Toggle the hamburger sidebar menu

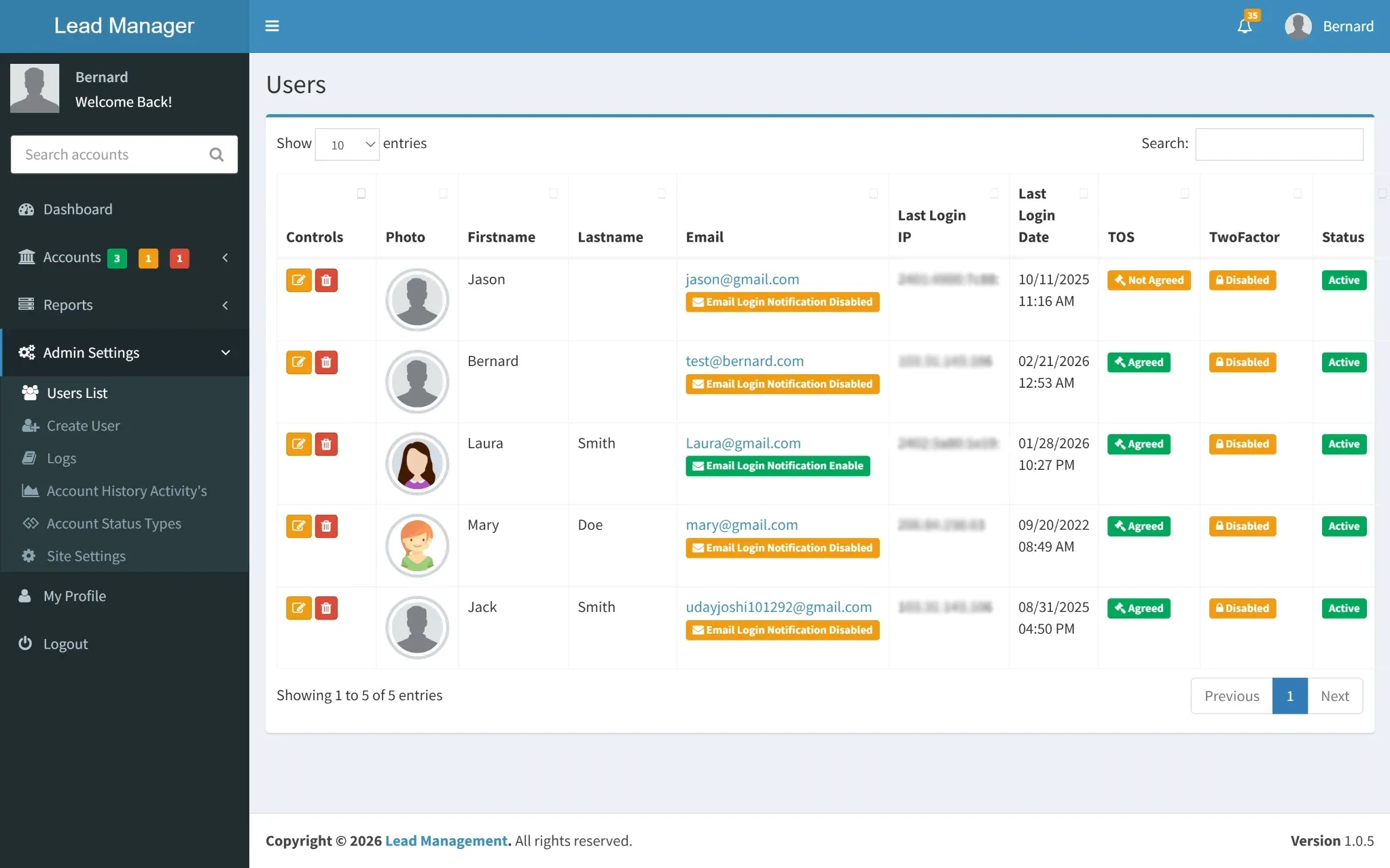tap(272, 26)
